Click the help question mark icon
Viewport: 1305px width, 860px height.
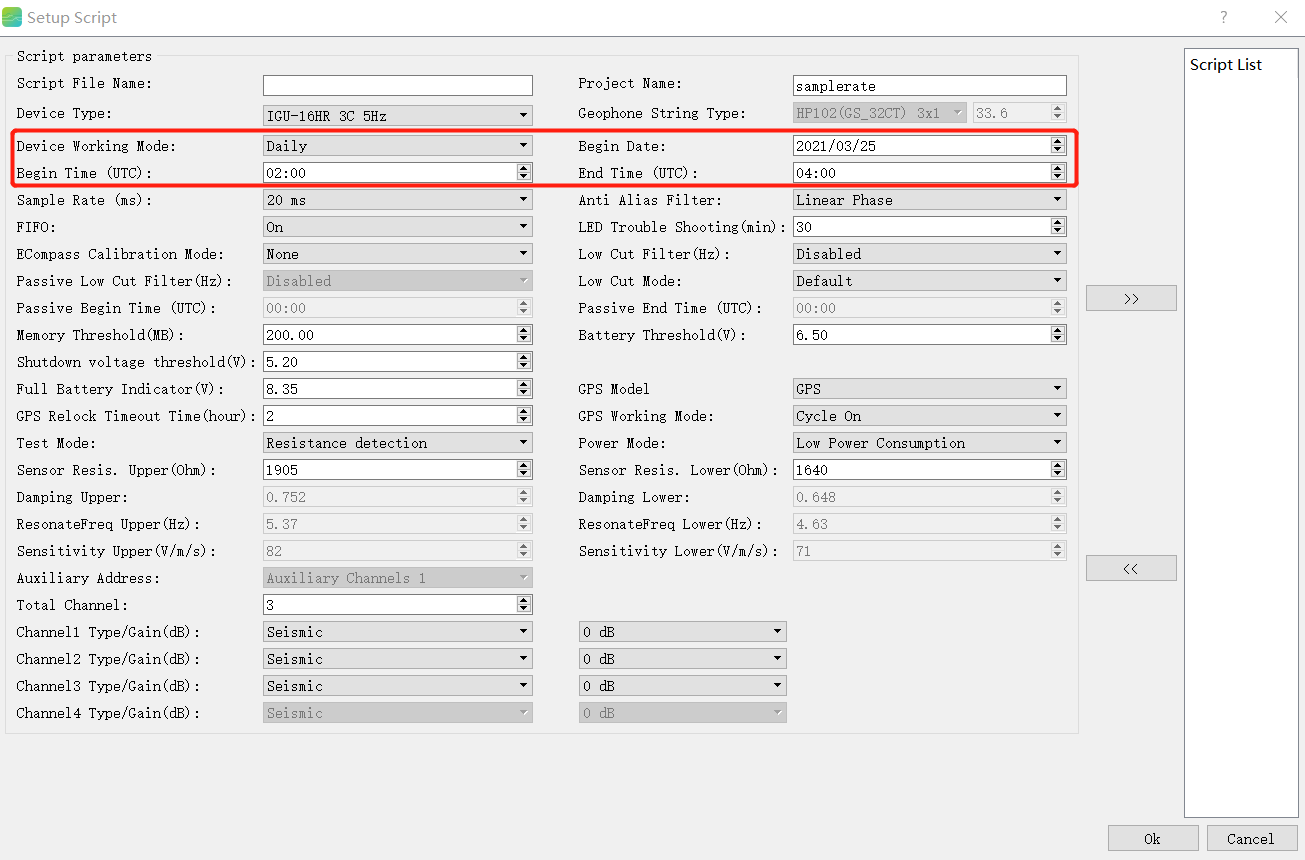tap(1223, 17)
